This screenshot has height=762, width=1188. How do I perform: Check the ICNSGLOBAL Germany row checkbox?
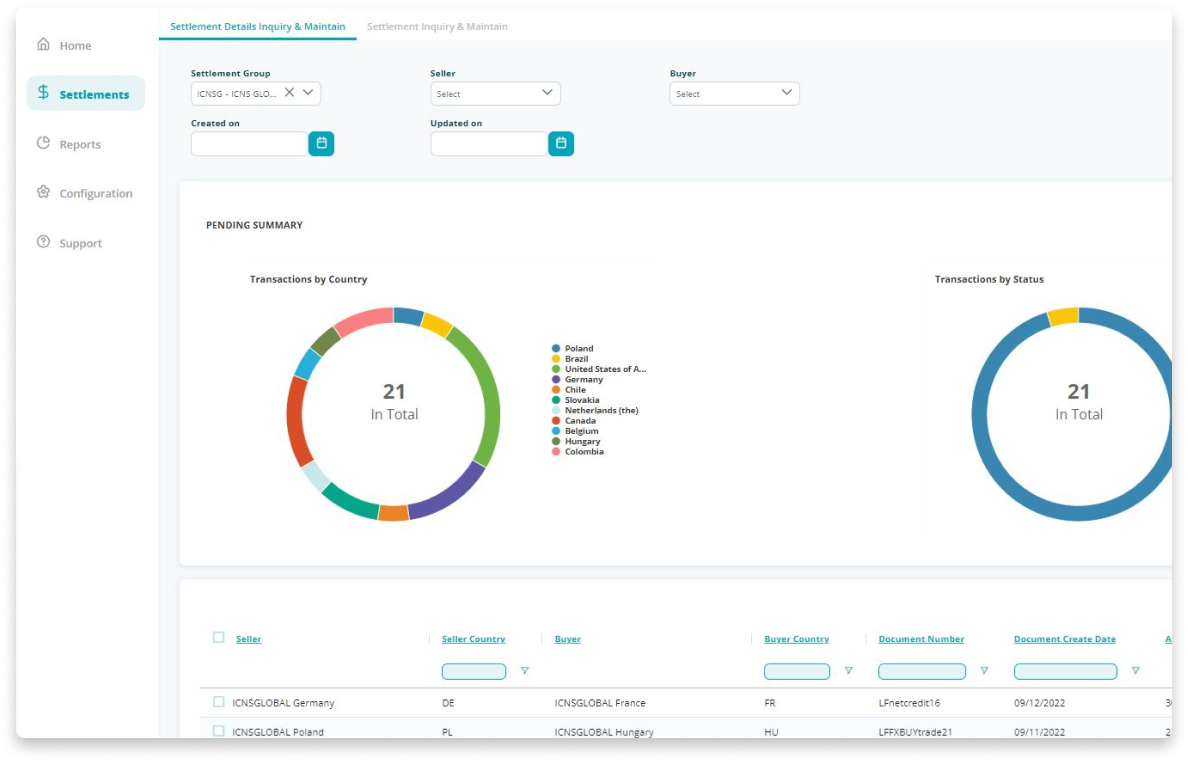pos(219,702)
